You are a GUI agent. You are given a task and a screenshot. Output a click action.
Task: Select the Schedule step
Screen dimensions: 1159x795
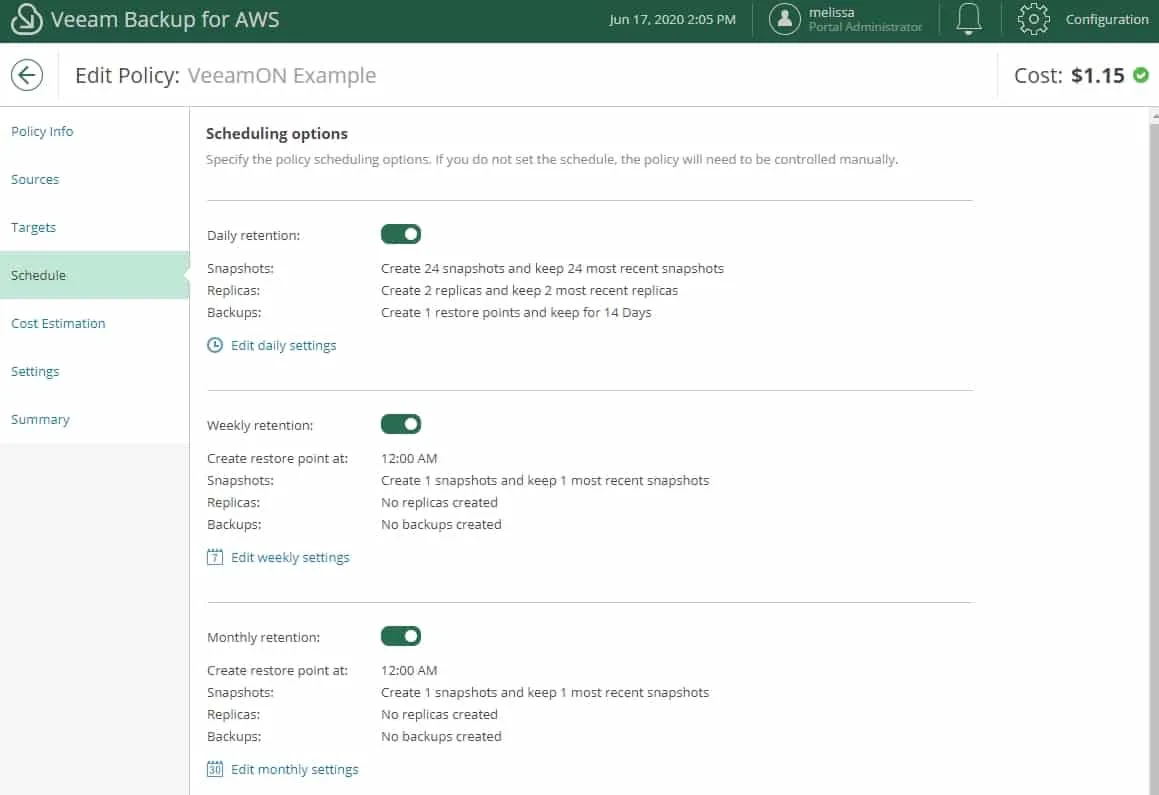(x=95, y=275)
